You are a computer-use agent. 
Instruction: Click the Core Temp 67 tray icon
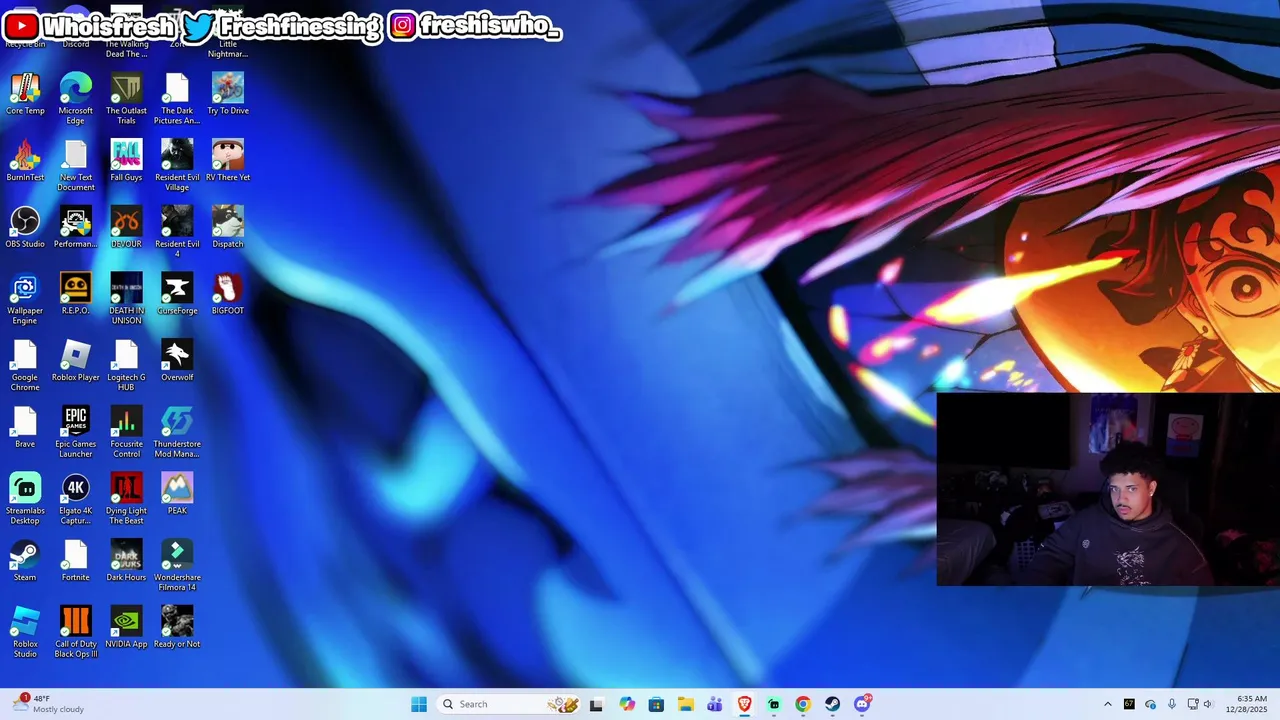click(x=1129, y=704)
